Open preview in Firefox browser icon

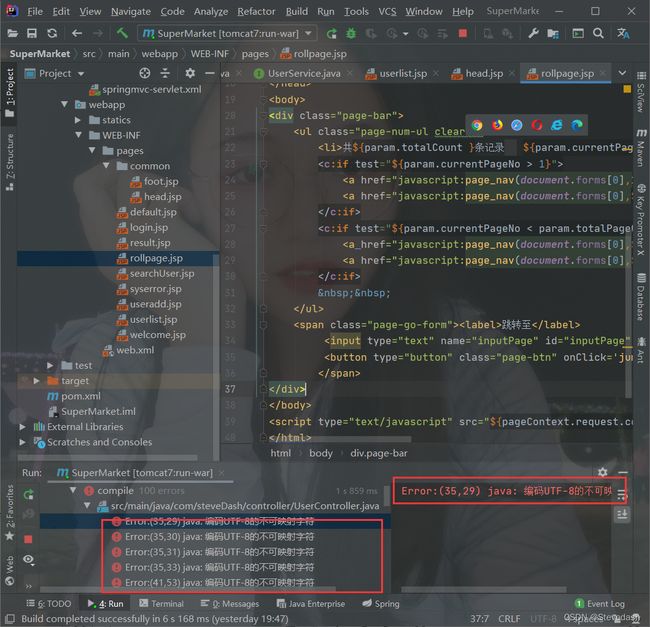497,125
